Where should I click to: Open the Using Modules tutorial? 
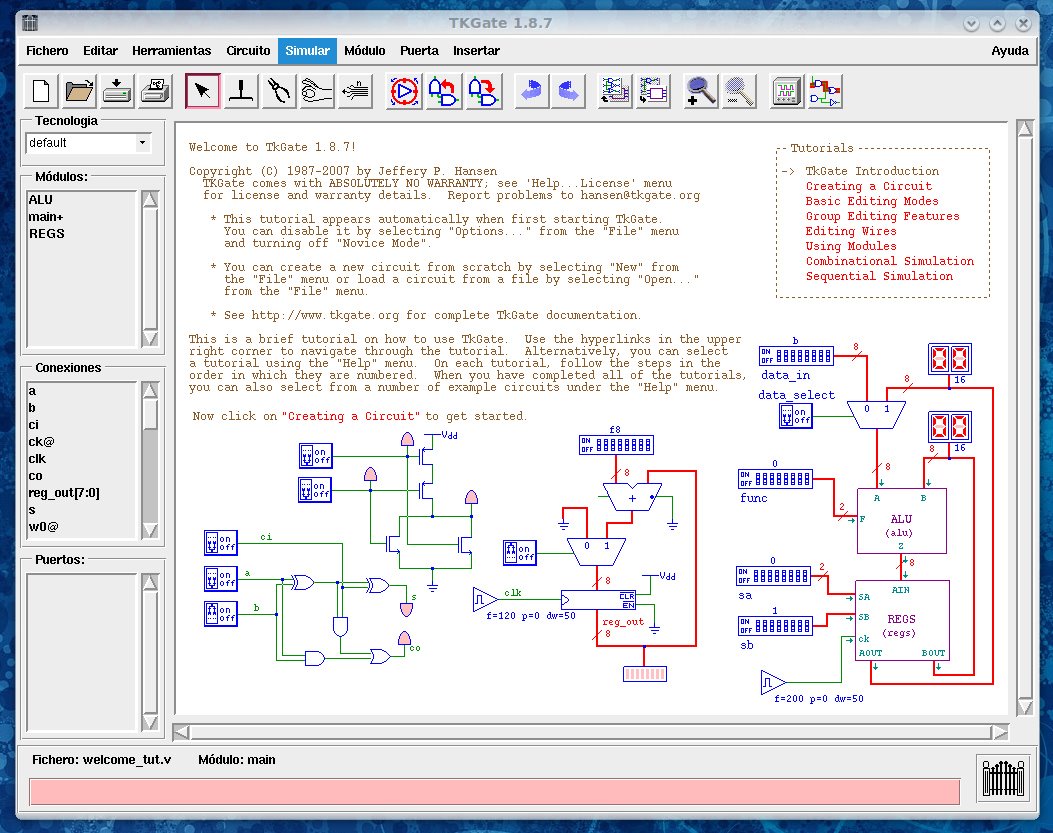(851, 246)
